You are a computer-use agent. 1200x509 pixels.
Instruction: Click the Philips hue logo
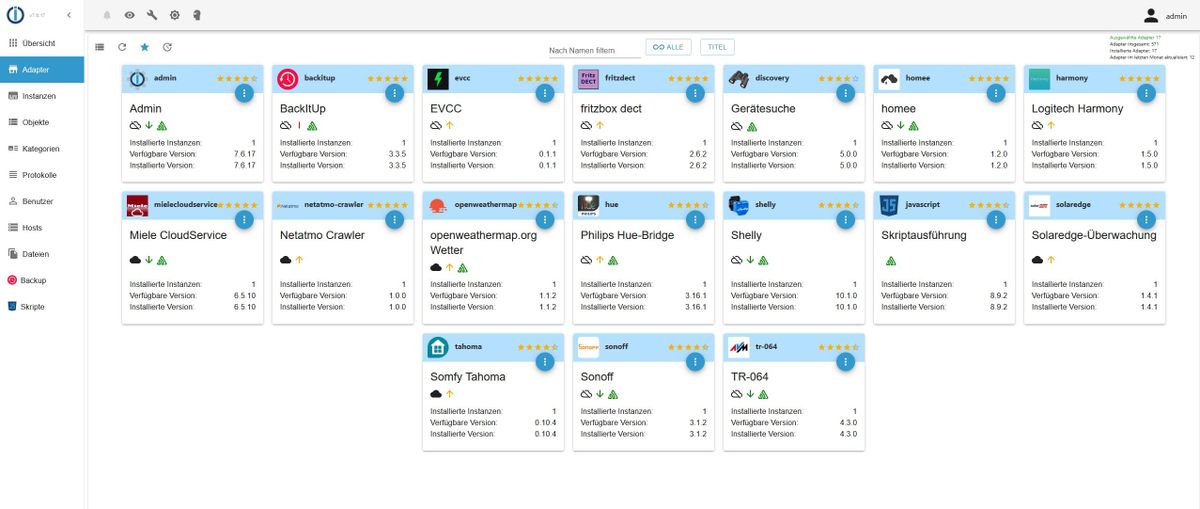tap(588, 204)
